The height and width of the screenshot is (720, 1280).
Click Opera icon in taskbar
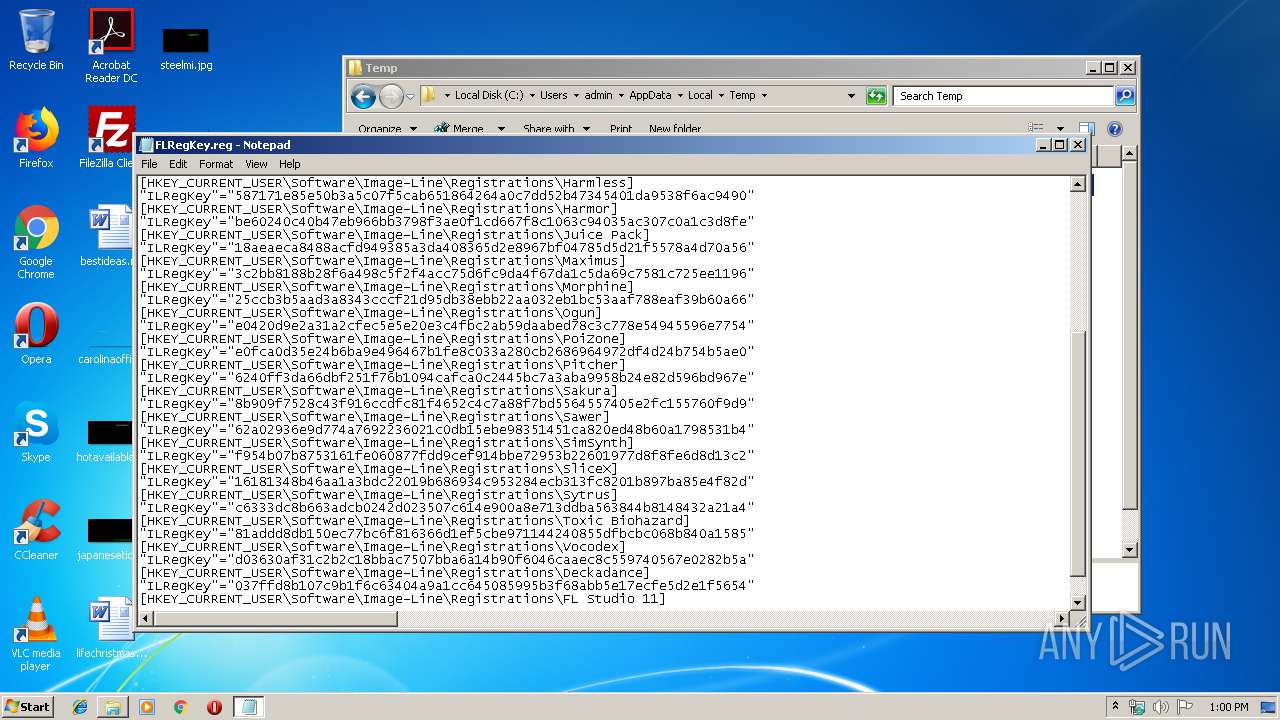click(x=214, y=707)
